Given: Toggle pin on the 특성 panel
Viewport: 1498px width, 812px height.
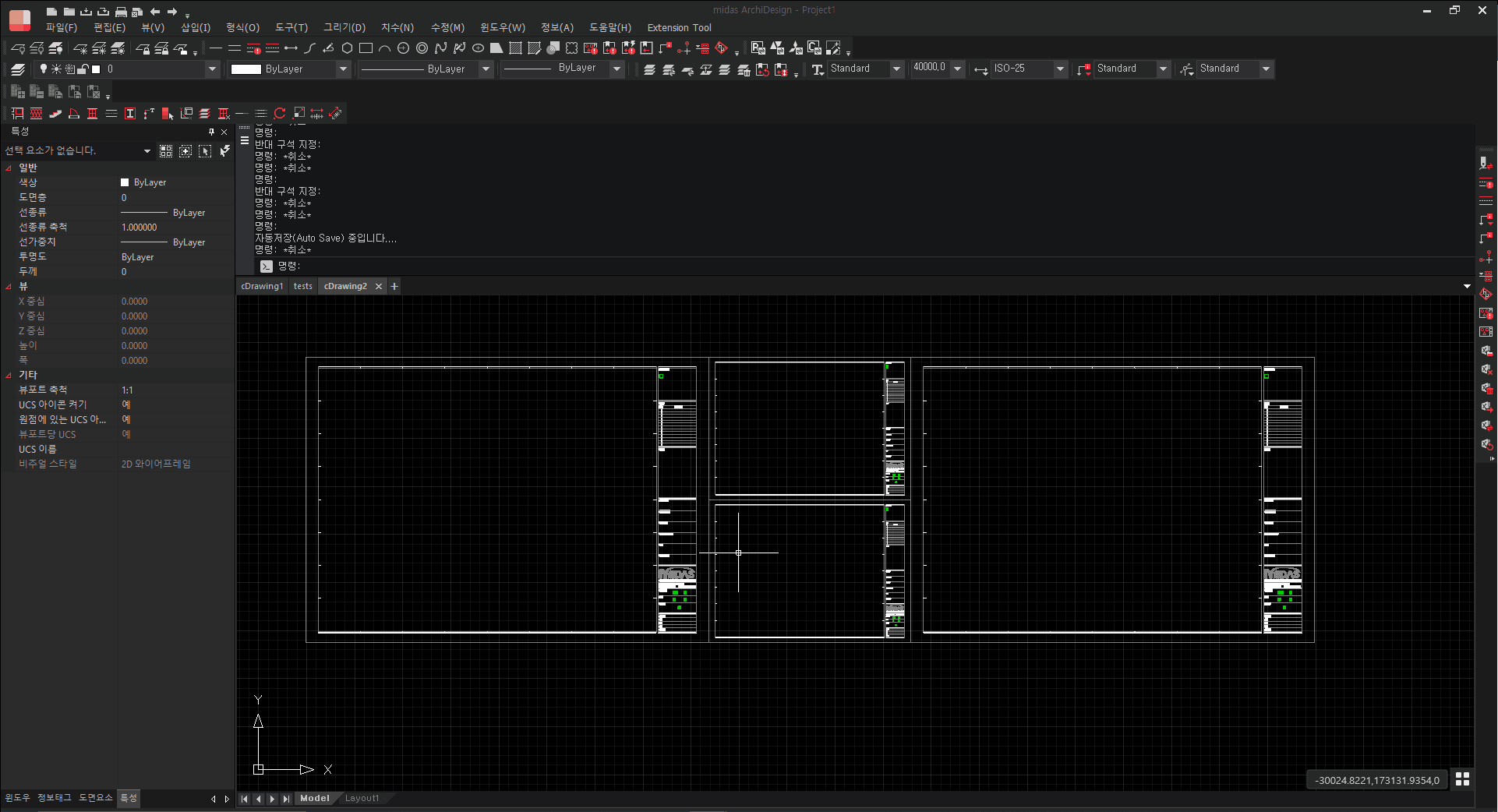Looking at the screenshot, I should click(x=211, y=132).
